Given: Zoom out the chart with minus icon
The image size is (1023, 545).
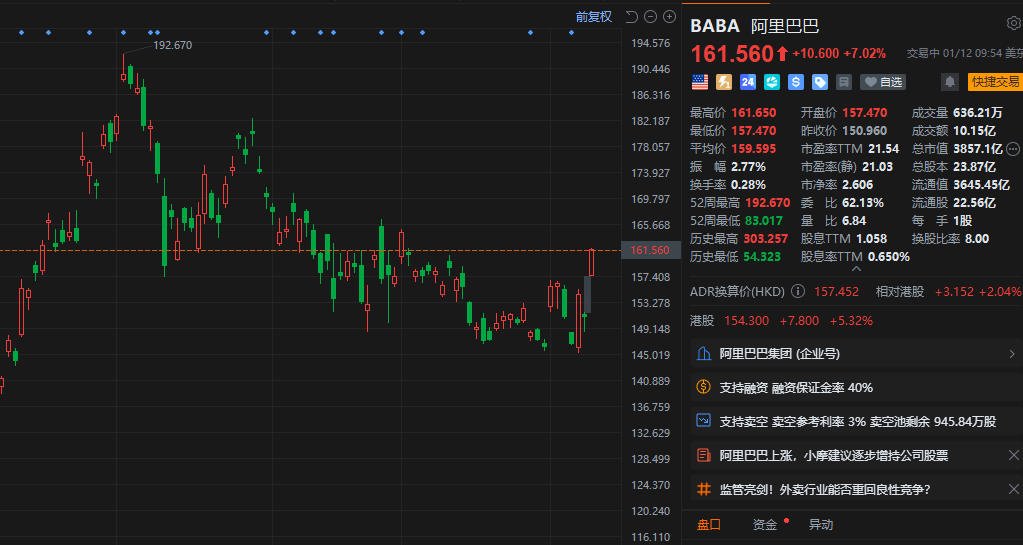Looking at the screenshot, I should click(x=651, y=16).
